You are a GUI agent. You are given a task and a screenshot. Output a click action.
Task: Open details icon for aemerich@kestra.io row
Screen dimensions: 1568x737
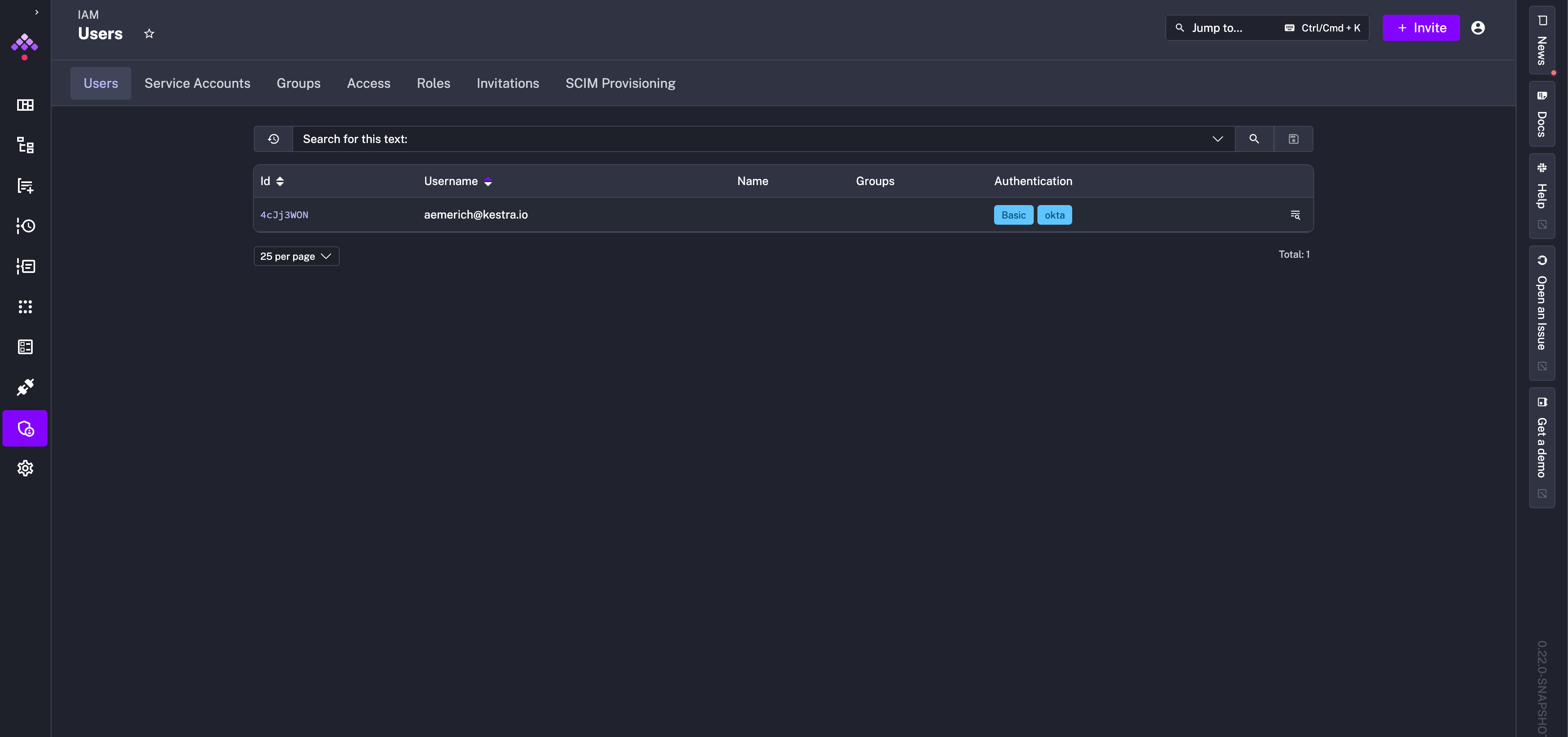click(x=1295, y=215)
